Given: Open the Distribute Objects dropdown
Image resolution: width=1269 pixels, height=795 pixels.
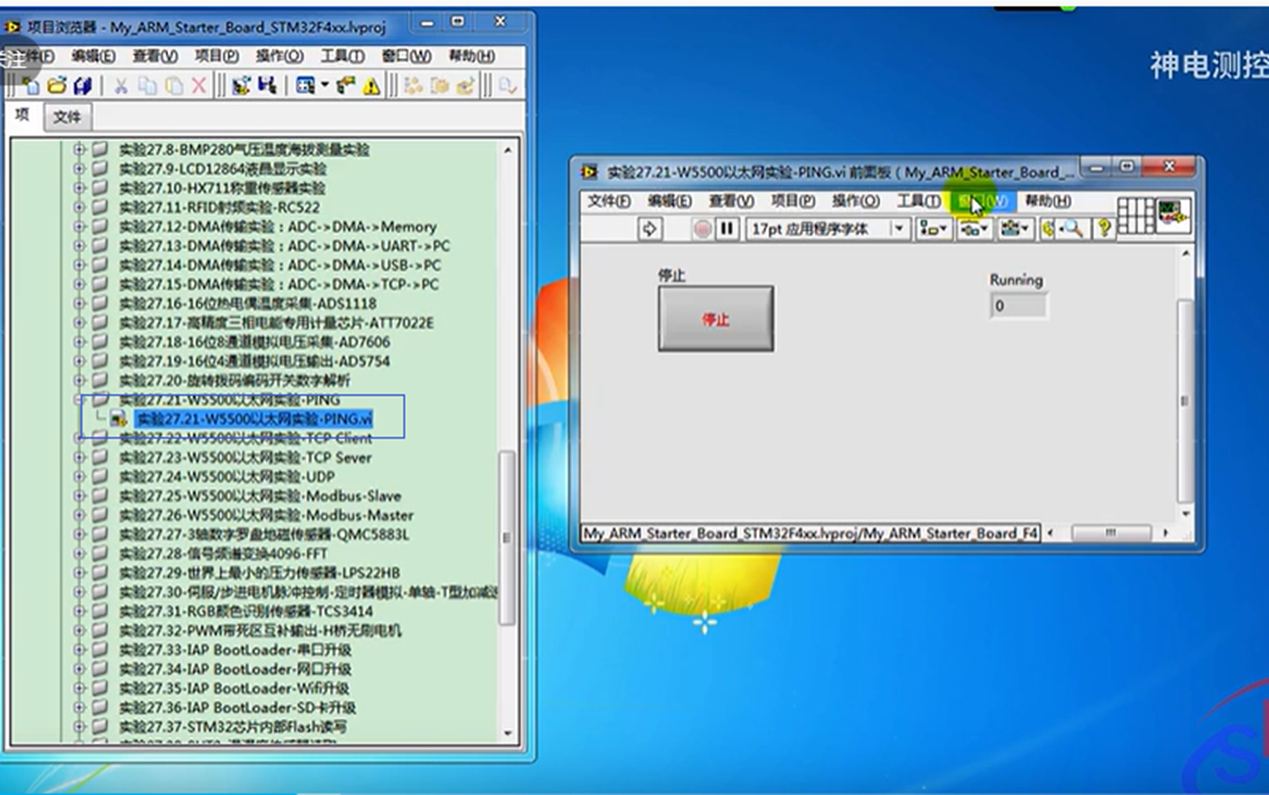Looking at the screenshot, I should click(974, 229).
